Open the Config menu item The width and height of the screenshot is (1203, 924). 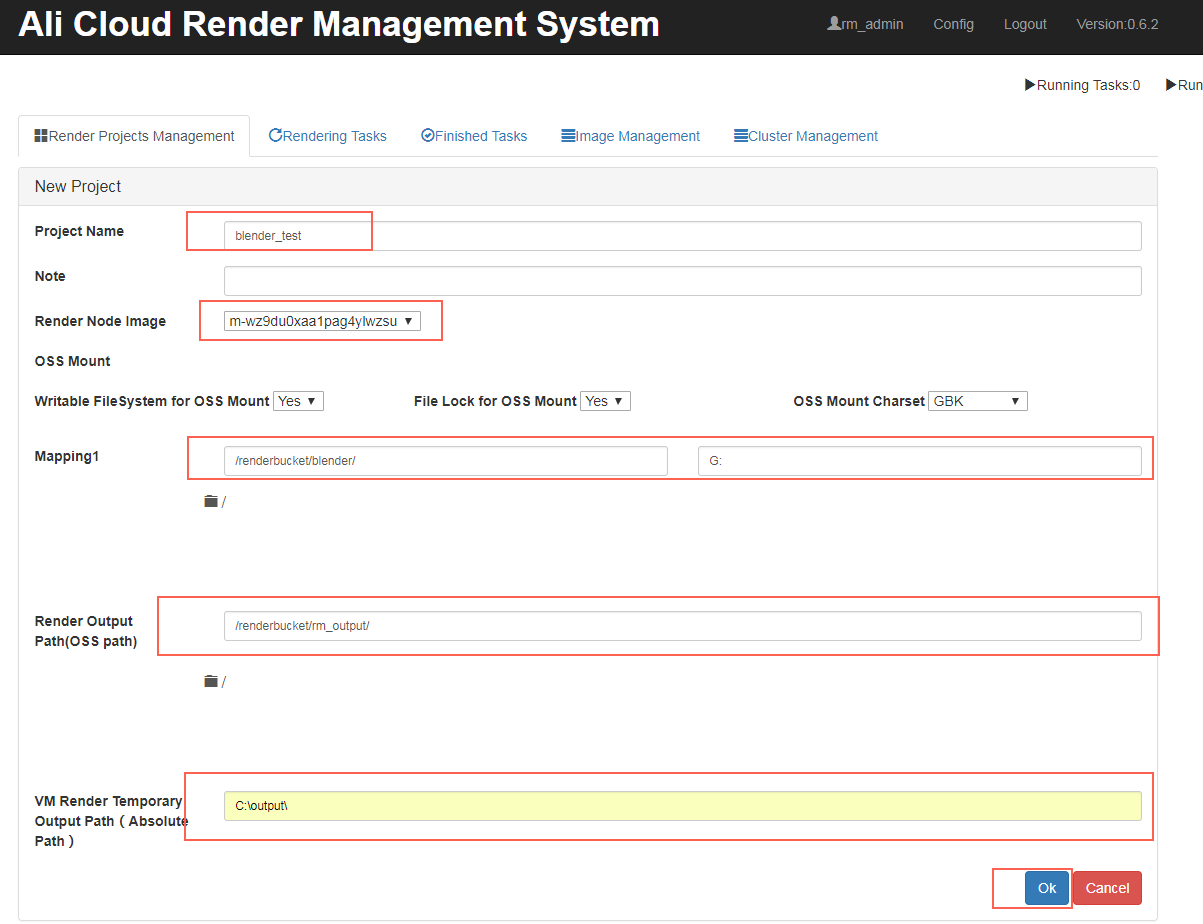[953, 24]
